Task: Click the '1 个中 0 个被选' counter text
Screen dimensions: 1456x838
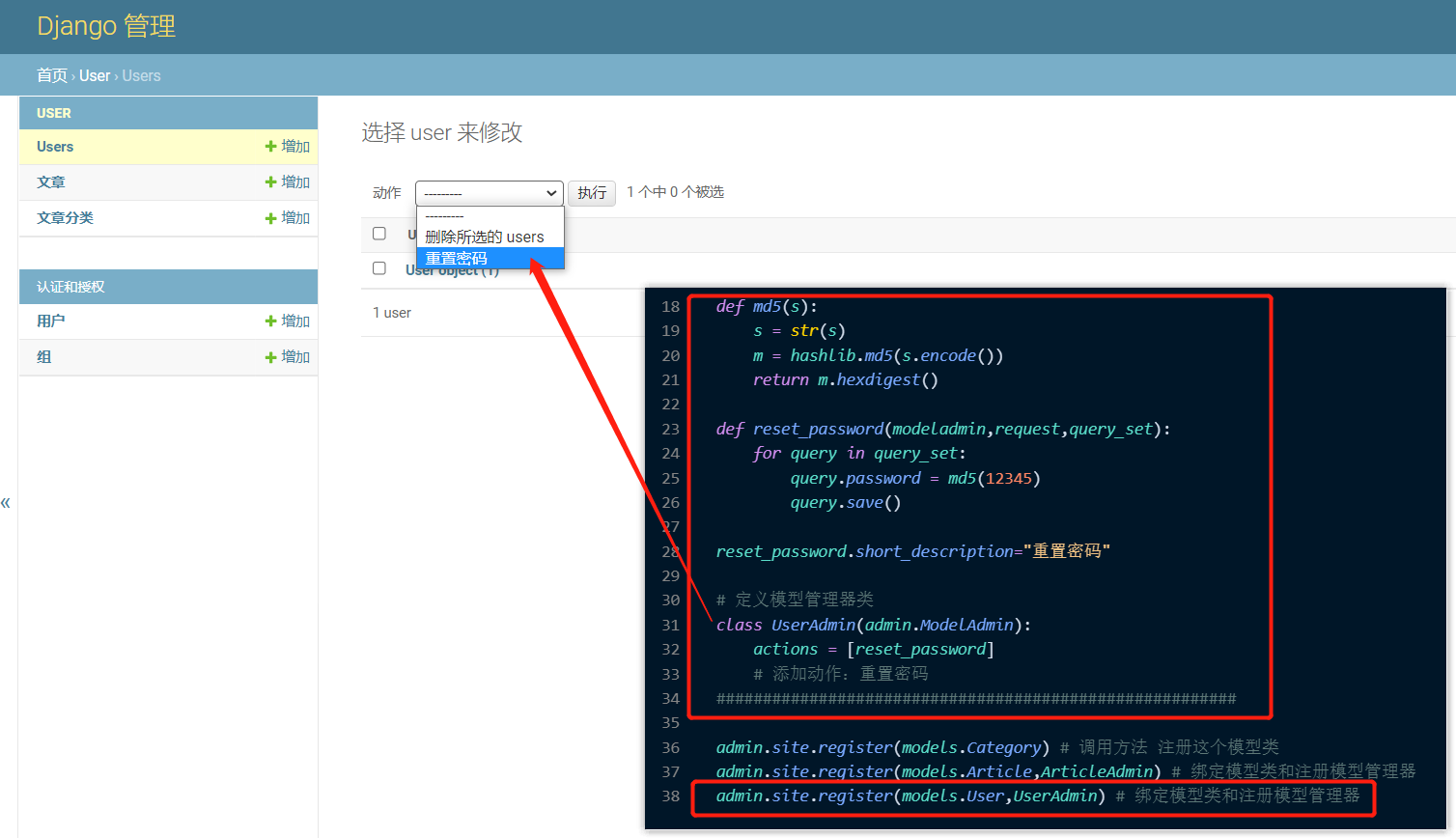Action: tap(675, 192)
